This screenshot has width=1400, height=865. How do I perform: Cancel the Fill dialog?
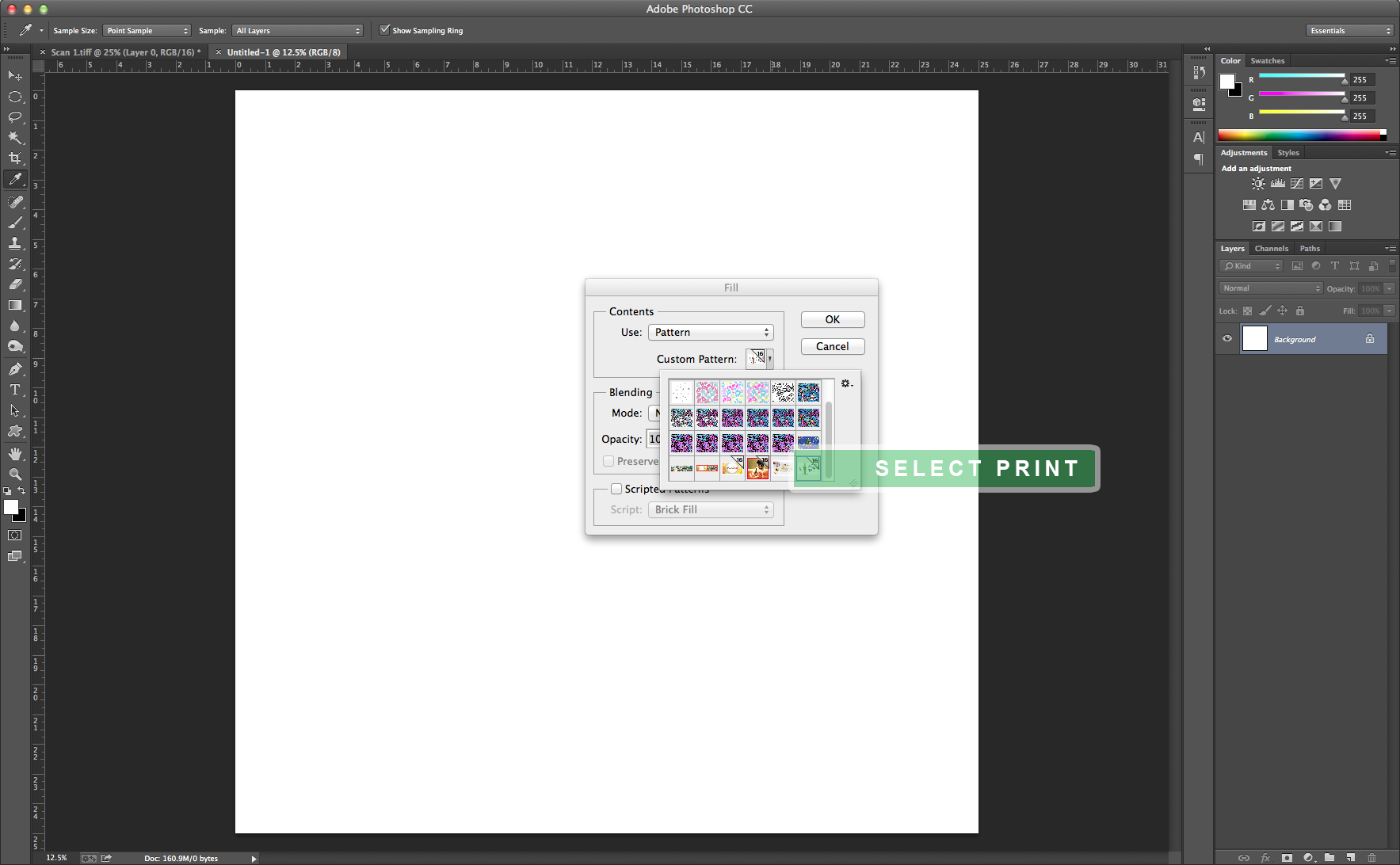coord(833,347)
